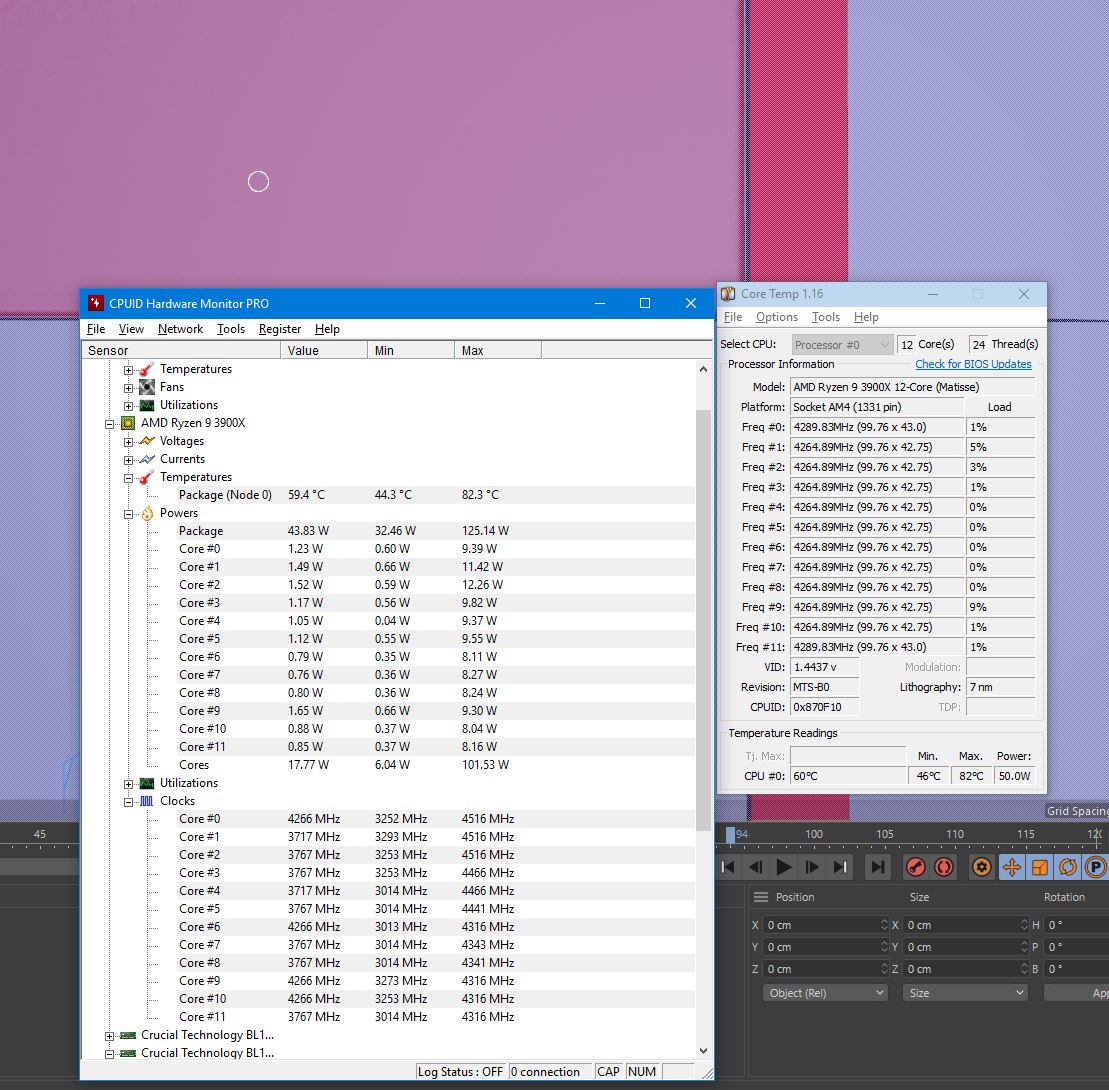Viewport: 1109px width, 1090px height.
Task: Click the HWMonitor scrollbar up arrow
Action: click(x=703, y=369)
